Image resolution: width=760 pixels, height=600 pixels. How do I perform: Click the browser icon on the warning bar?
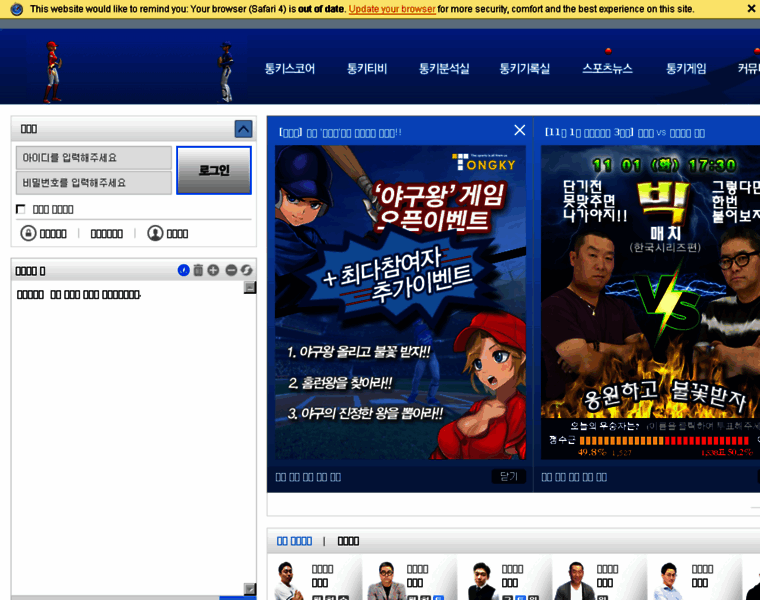coord(16,9)
